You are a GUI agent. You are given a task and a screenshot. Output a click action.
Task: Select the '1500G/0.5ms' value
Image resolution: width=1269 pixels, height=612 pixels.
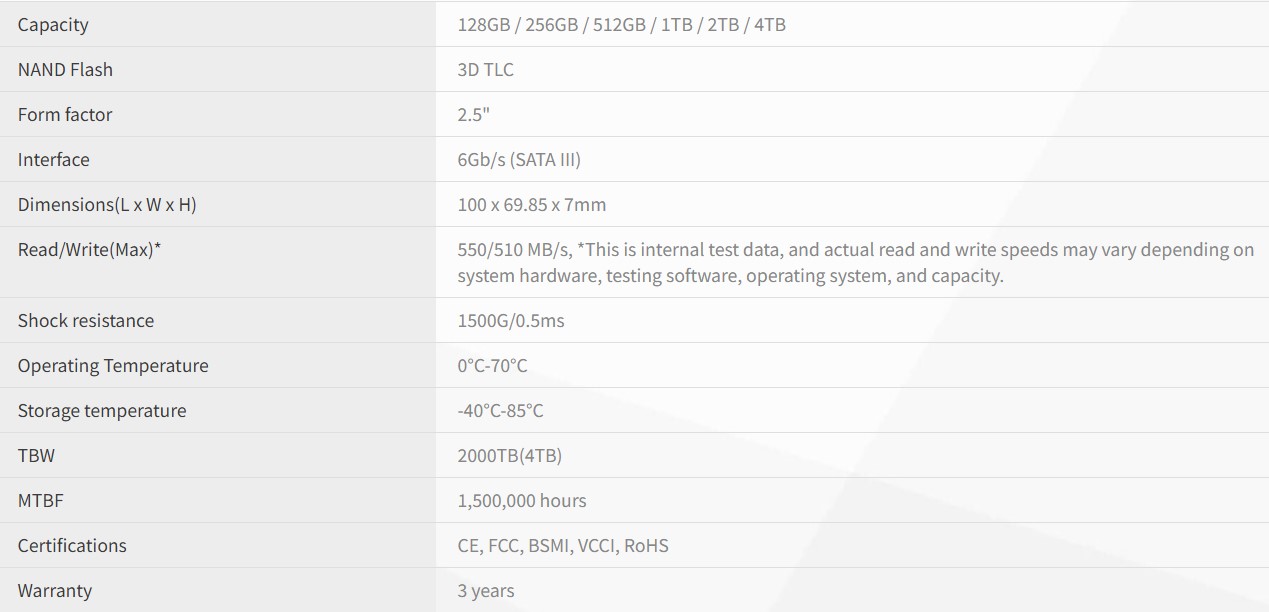point(511,320)
